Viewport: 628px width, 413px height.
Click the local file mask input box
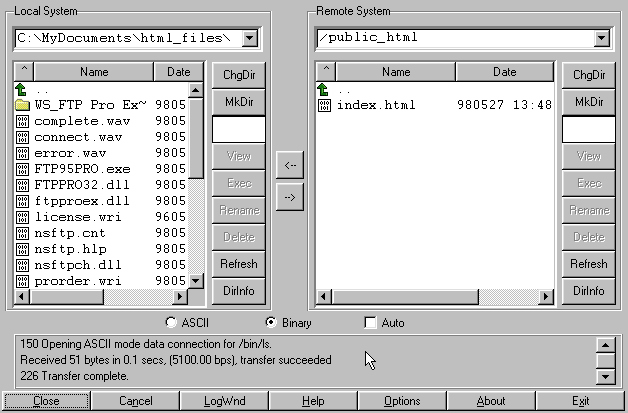pos(239,129)
